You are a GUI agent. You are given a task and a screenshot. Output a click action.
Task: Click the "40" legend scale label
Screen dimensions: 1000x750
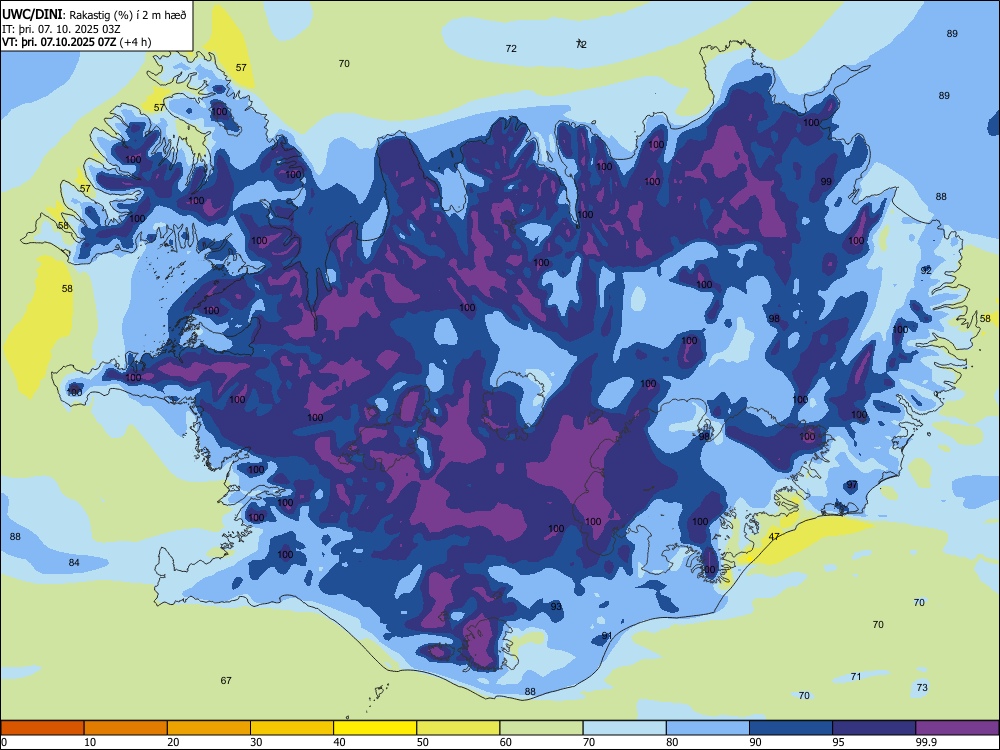click(339, 742)
